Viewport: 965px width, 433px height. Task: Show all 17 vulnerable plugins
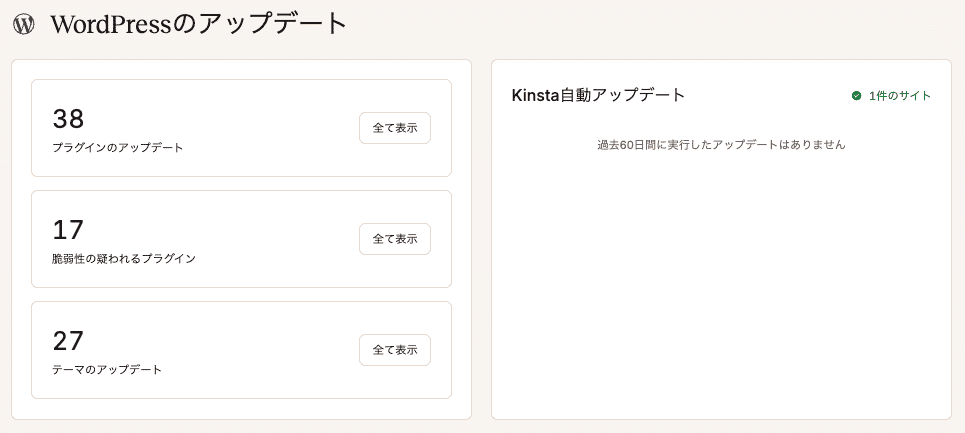click(395, 239)
